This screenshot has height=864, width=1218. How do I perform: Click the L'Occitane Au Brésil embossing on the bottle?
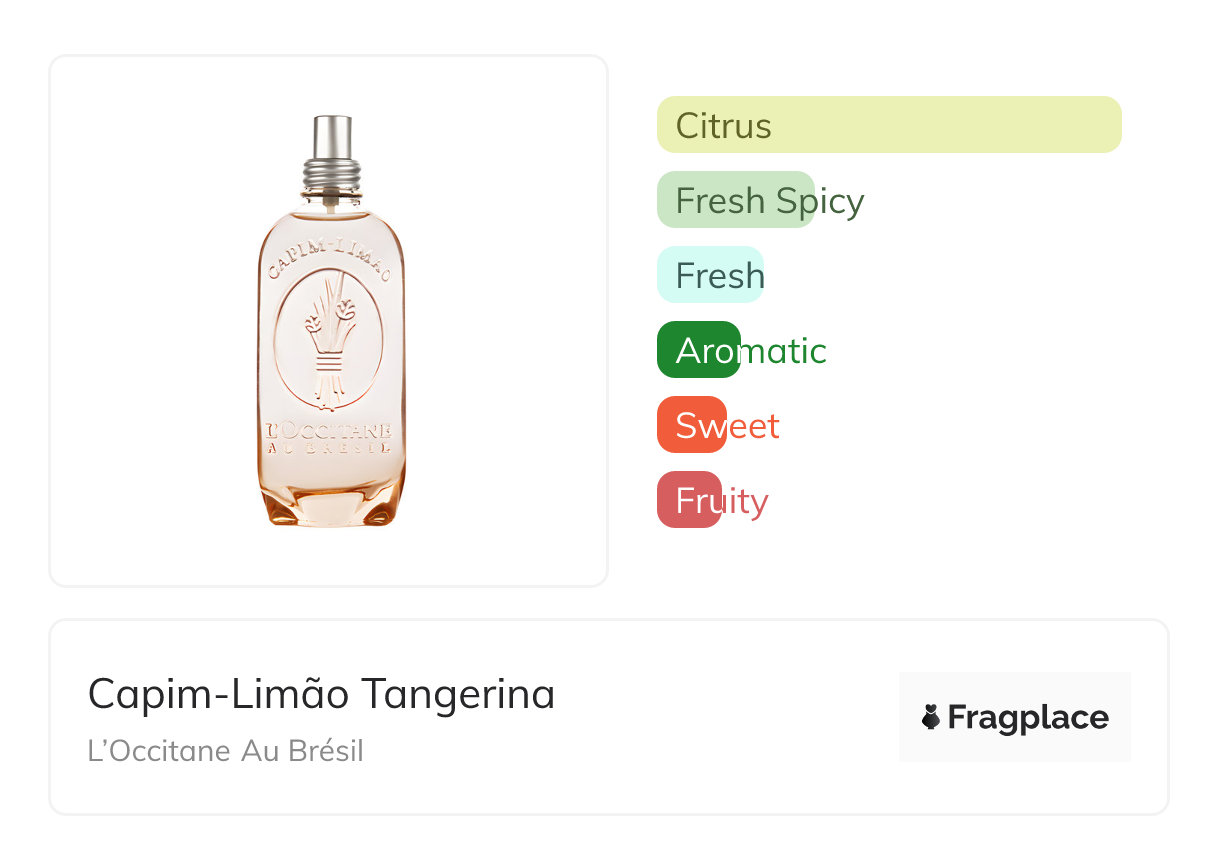[x=329, y=439]
